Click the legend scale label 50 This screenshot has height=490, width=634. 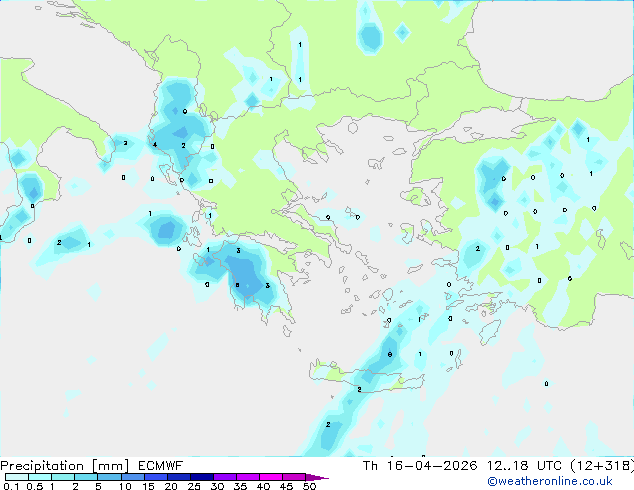click(x=309, y=486)
